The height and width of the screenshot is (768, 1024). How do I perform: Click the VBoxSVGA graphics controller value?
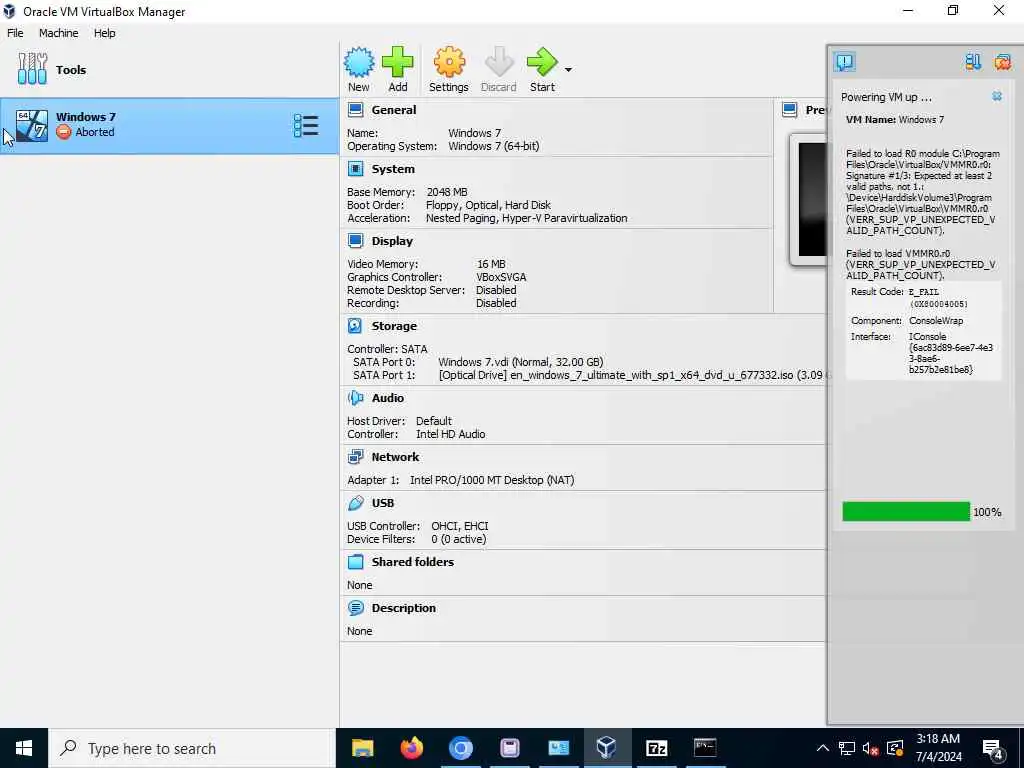(501, 277)
